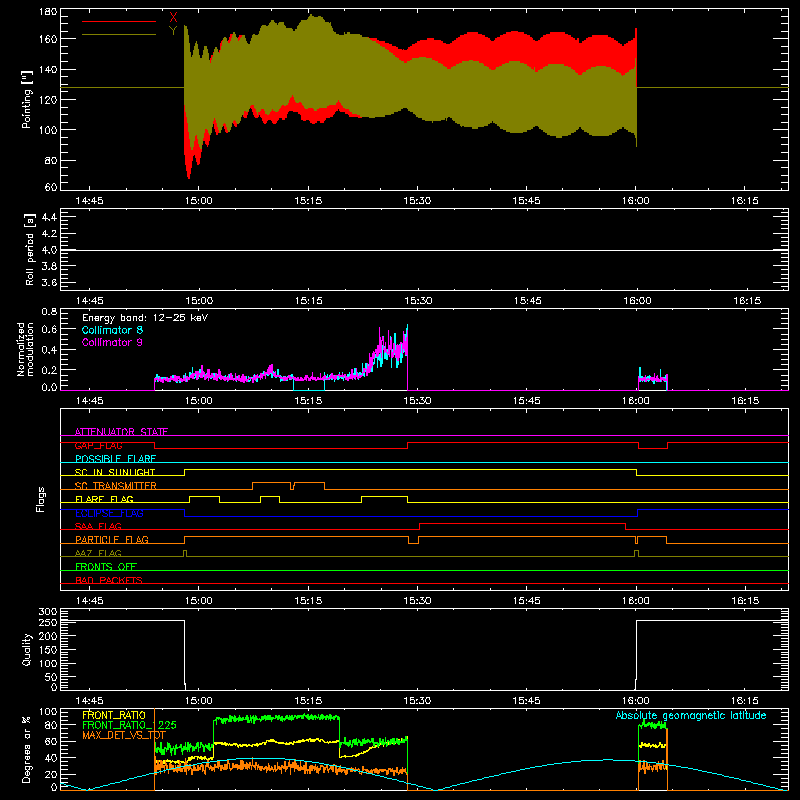800x800 pixels.
Task: Click the 'Quality' vertical axis title
Action: tap(27, 649)
